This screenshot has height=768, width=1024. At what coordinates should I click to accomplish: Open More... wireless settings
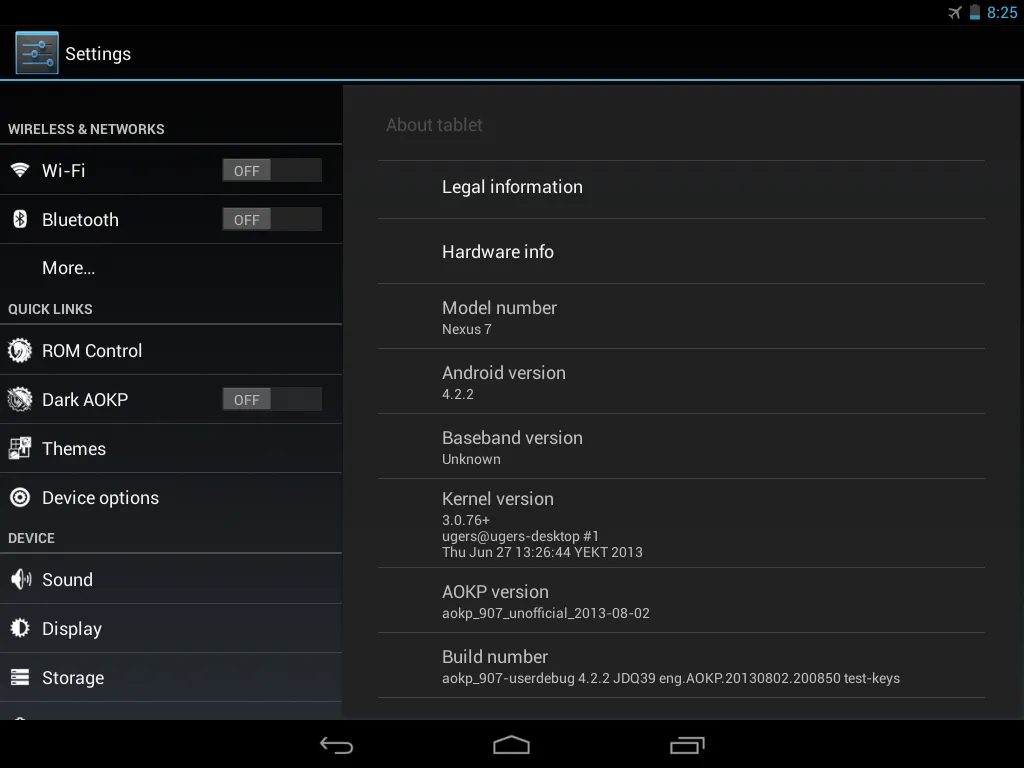pyautogui.click(x=171, y=268)
